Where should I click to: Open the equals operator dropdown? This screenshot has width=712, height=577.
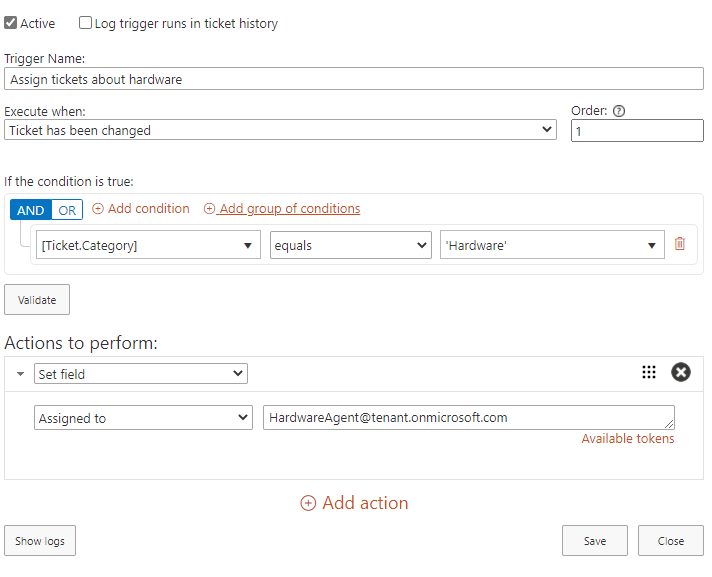tap(351, 245)
